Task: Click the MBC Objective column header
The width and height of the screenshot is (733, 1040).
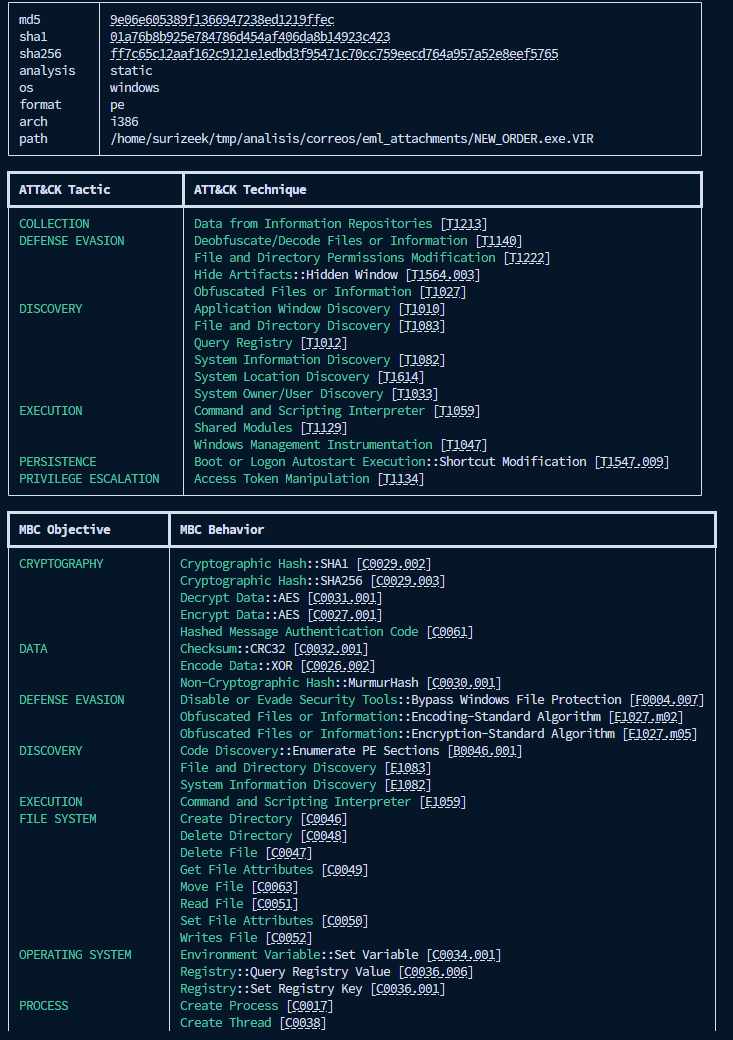Action: coord(65,530)
